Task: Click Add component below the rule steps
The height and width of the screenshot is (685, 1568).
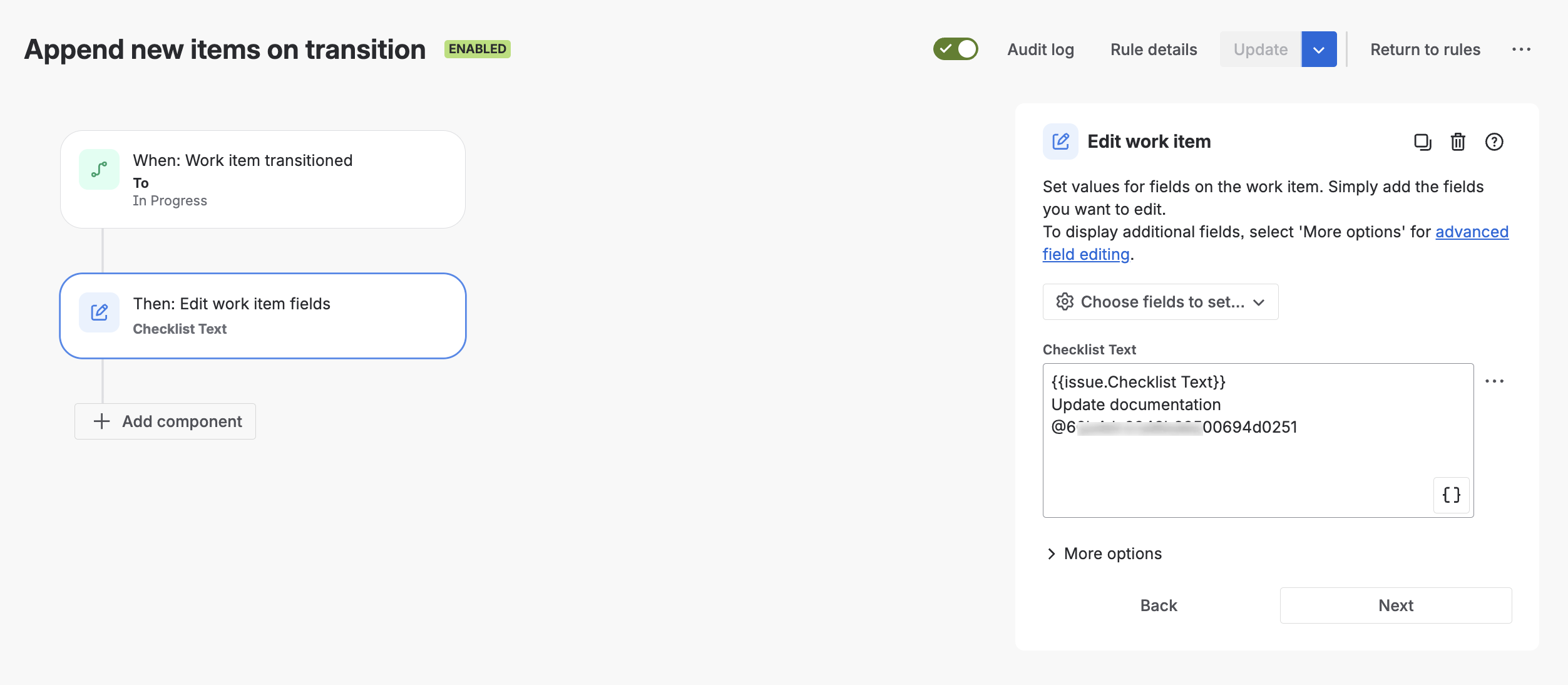Action: (165, 421)
